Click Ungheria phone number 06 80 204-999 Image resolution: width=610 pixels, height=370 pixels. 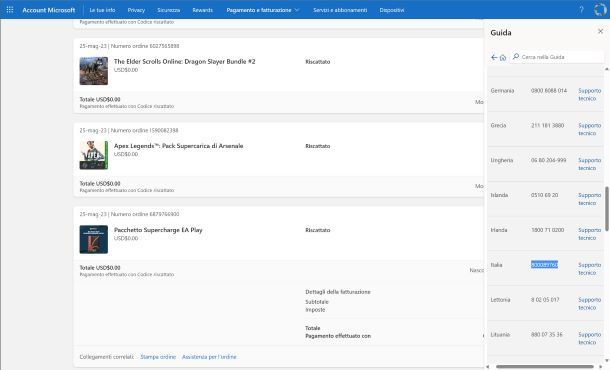[x=549, y=160]
